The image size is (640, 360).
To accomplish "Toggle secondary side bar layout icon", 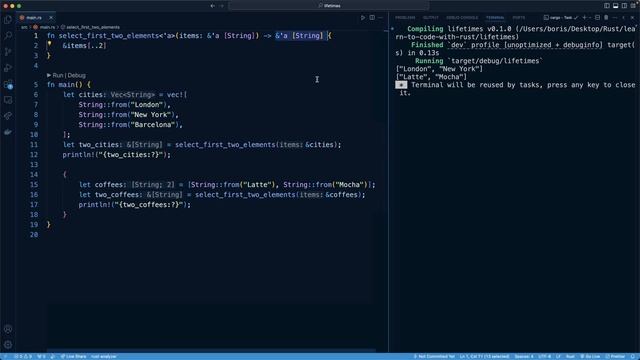I will click(x=624, y=6).
